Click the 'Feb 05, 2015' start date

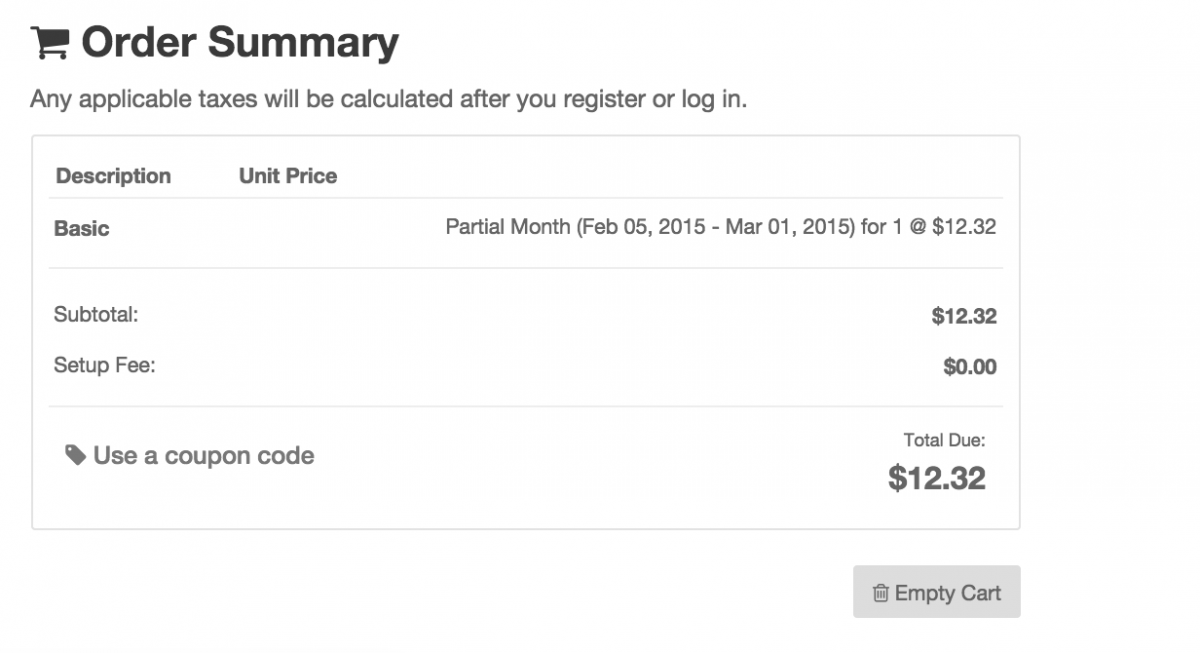click(632, 227)
